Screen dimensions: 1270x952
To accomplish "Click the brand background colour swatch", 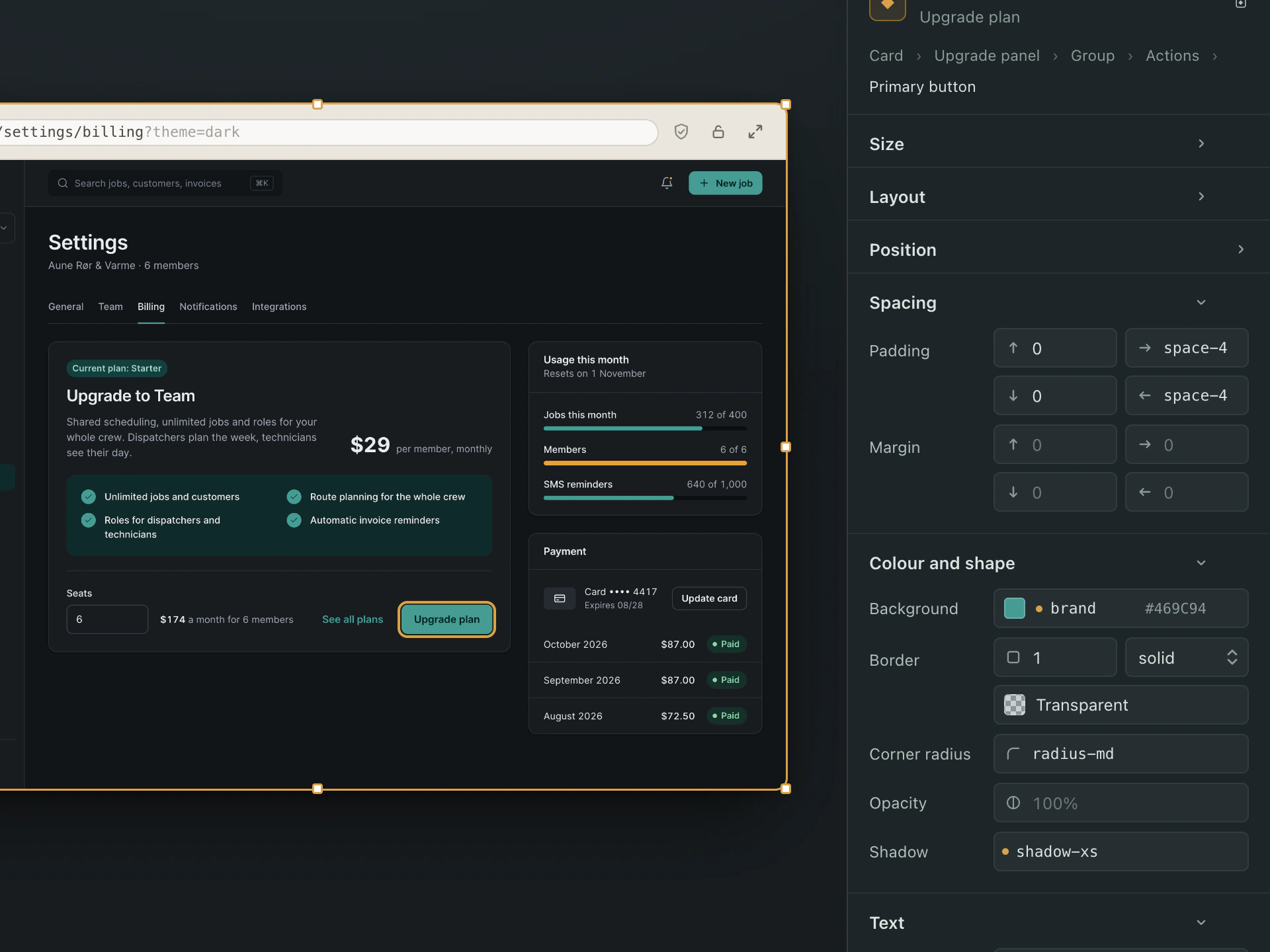I will click(1015, 608).
